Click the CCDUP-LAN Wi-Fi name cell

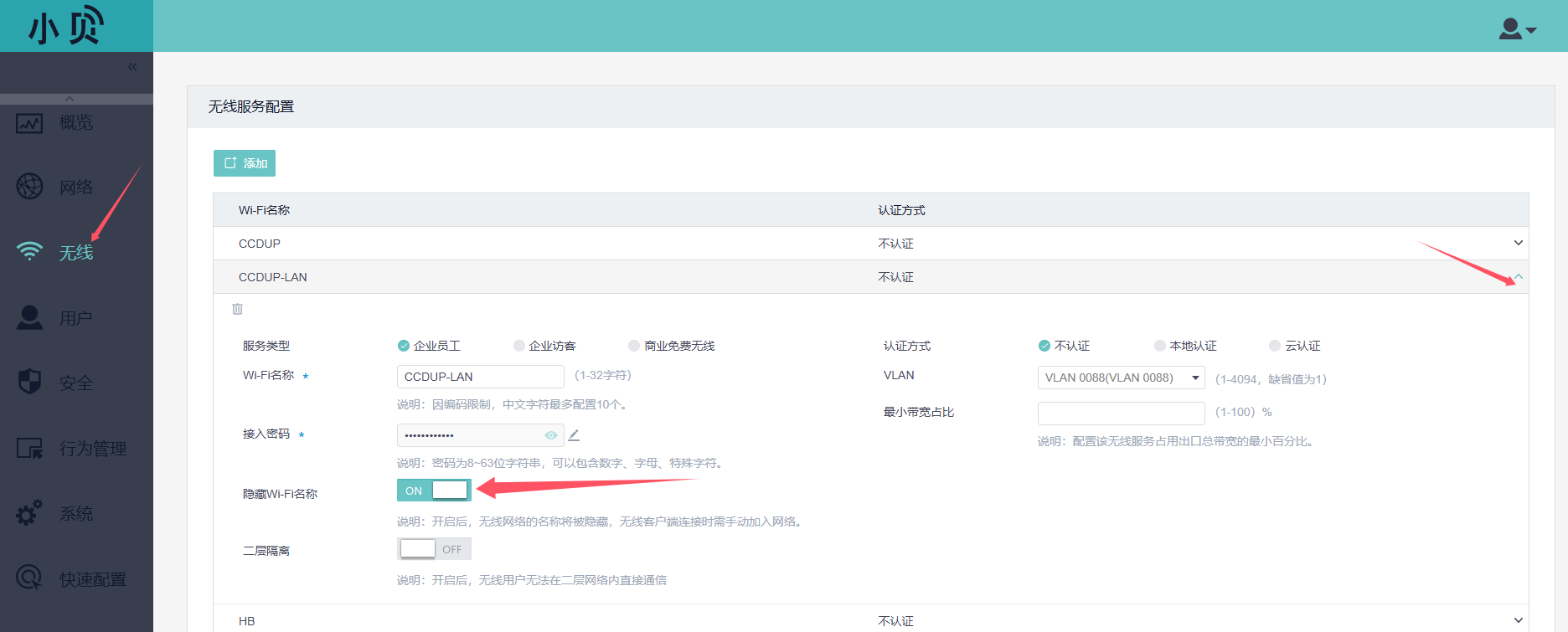tap(273, 277)
